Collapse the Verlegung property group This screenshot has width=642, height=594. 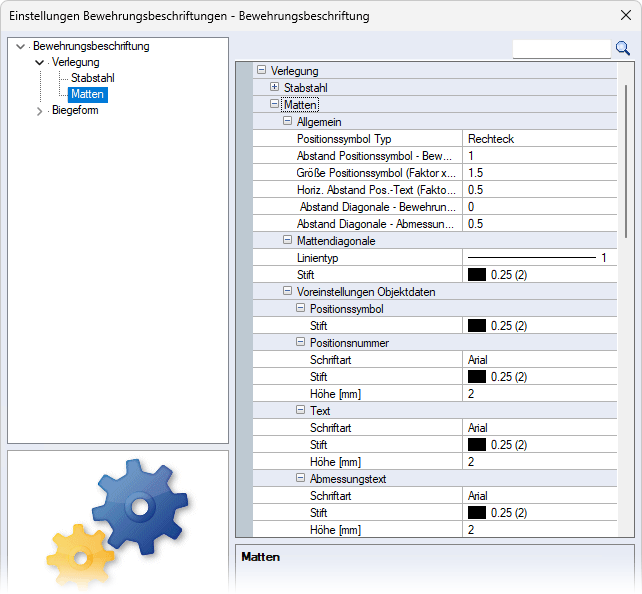point(262,71)
